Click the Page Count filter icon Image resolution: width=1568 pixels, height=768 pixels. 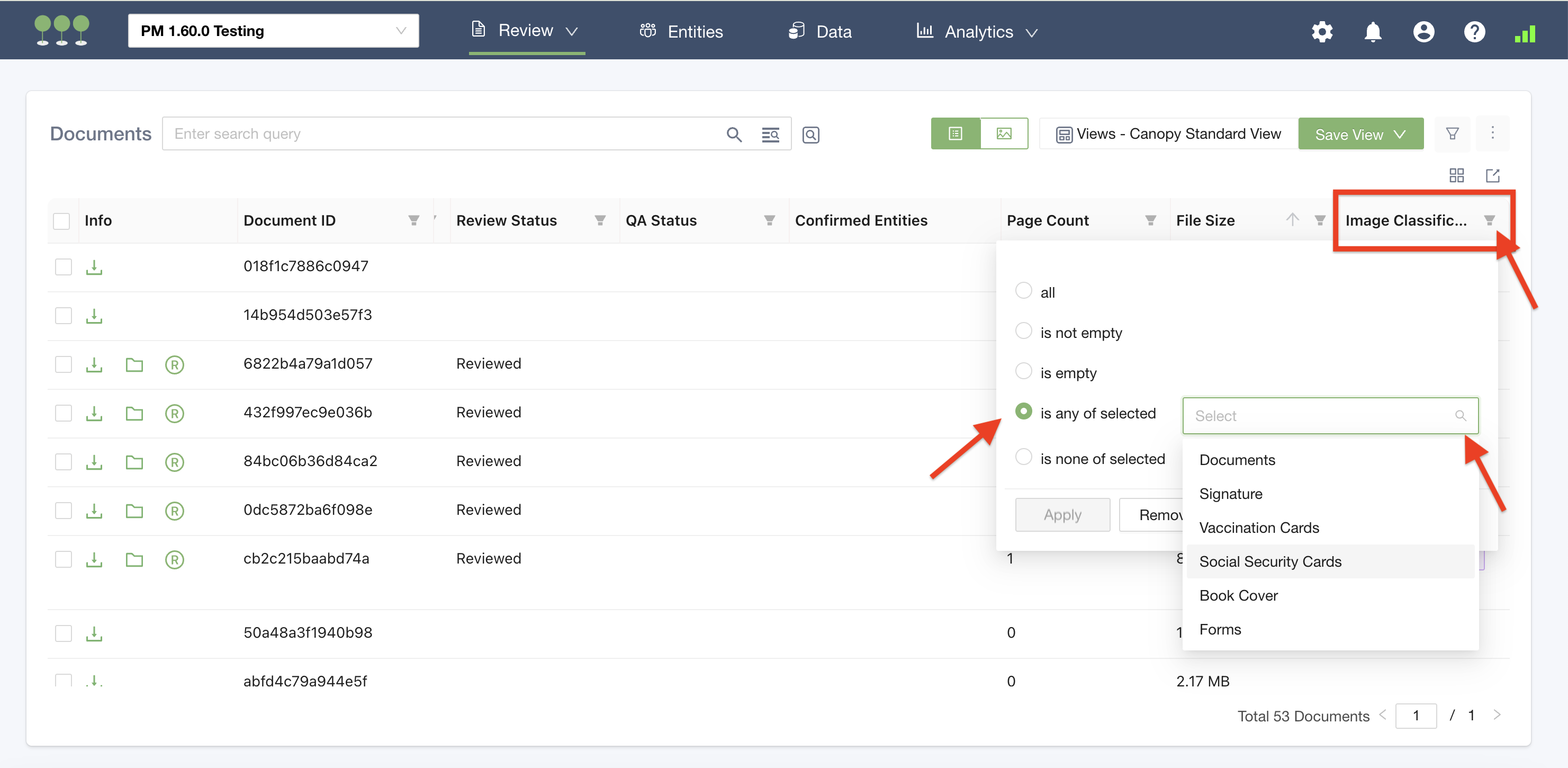click(1150, 220)
